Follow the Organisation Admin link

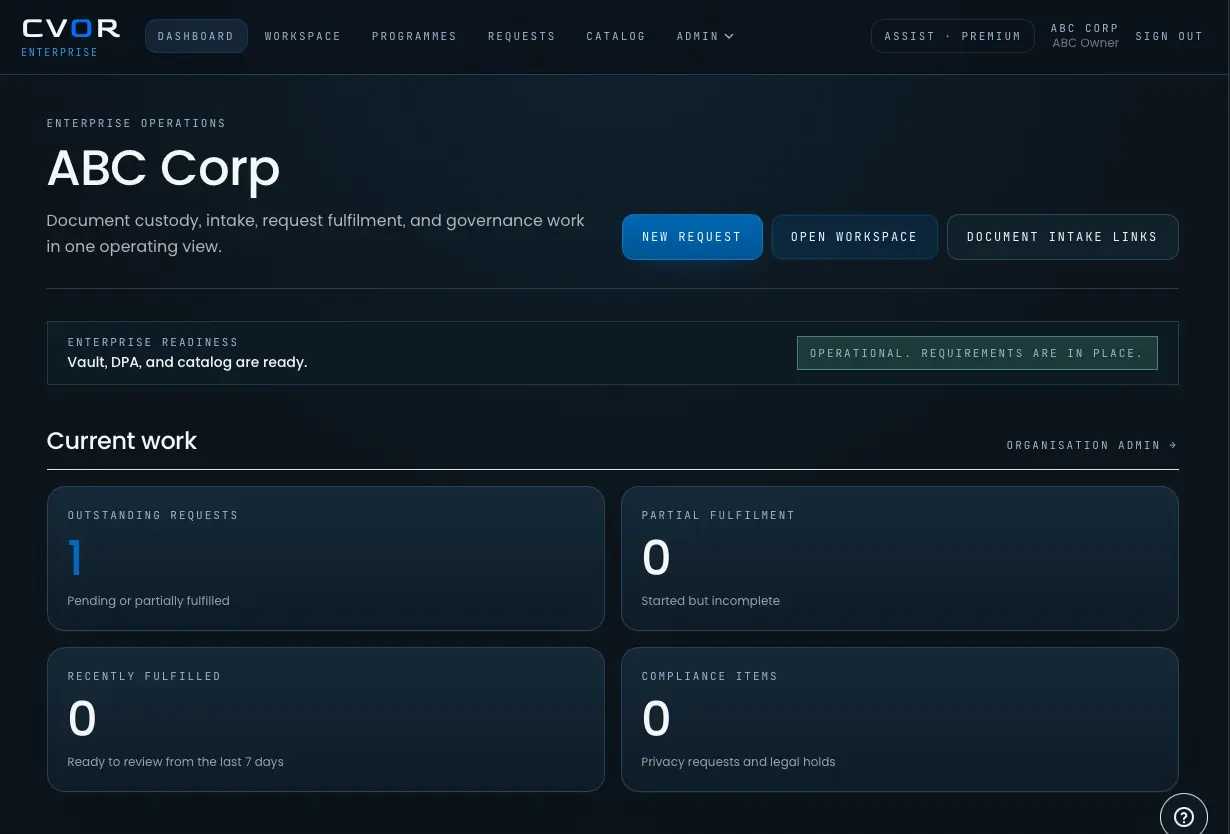tap(1092, 445)
